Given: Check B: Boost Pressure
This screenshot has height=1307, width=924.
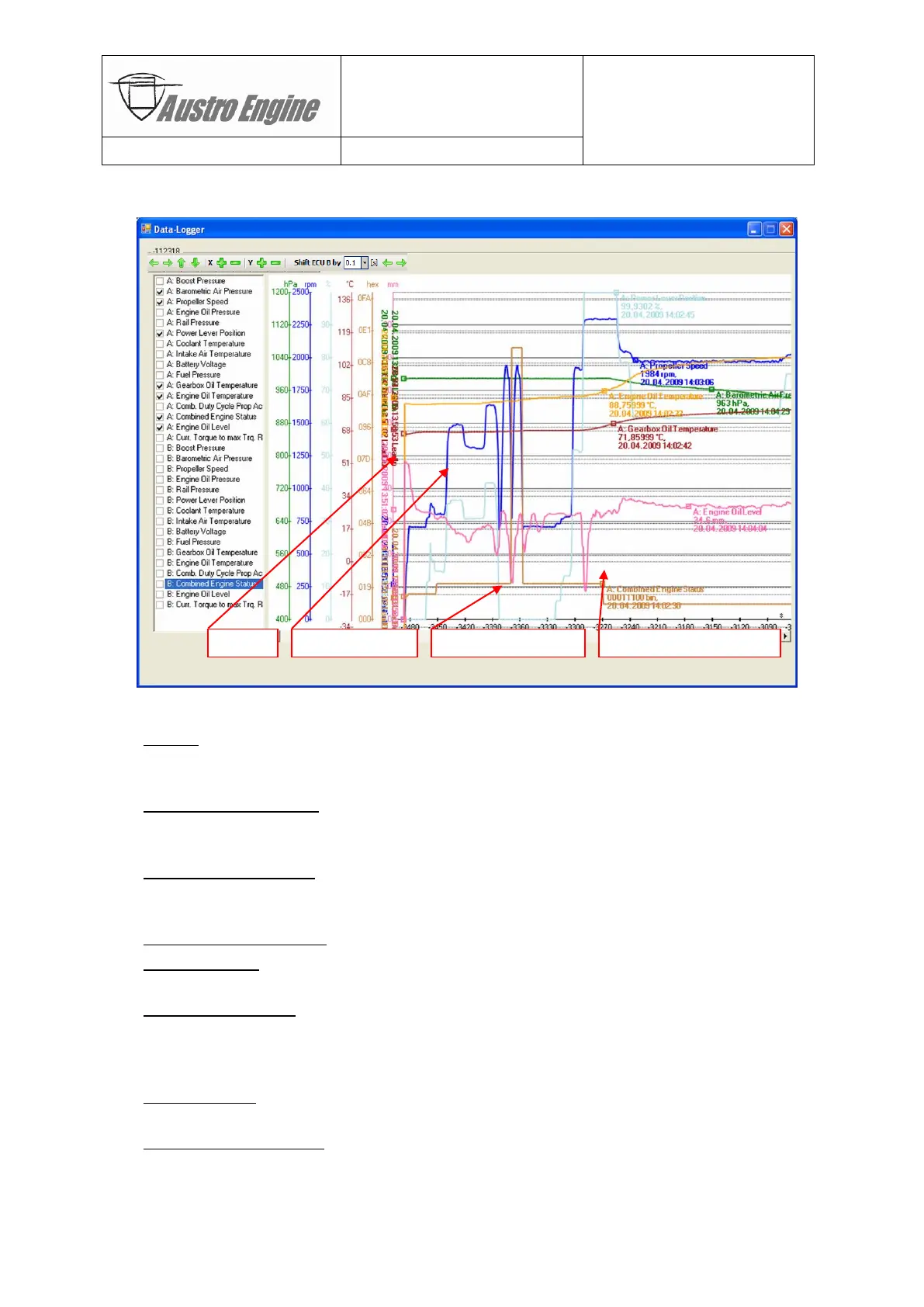Looking at the screenshot, I should tap(160, 449).
